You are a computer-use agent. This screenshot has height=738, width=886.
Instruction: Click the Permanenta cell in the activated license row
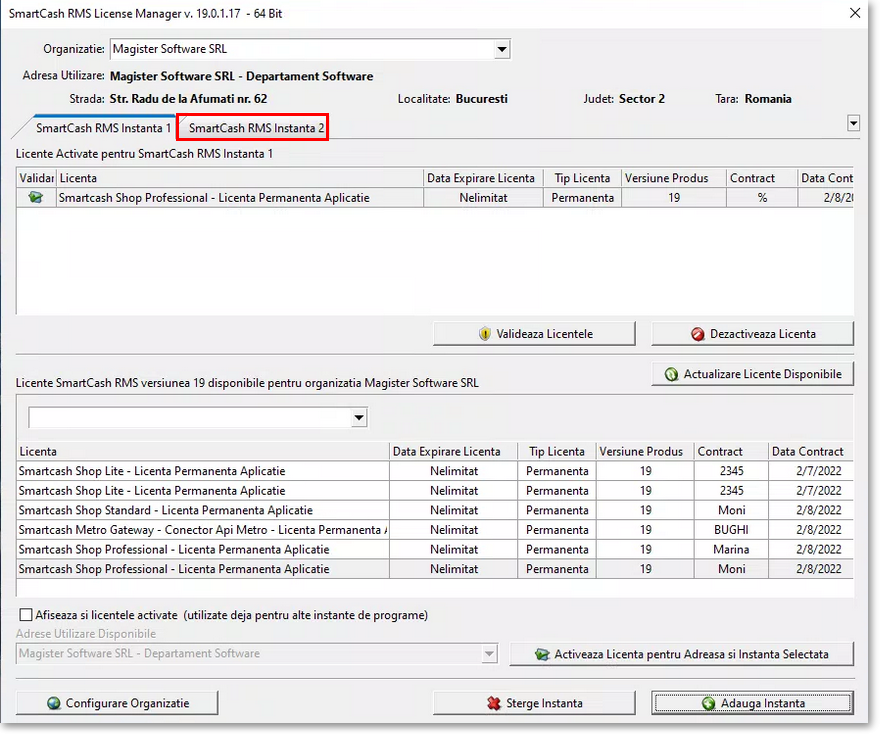tap(583, 198)
